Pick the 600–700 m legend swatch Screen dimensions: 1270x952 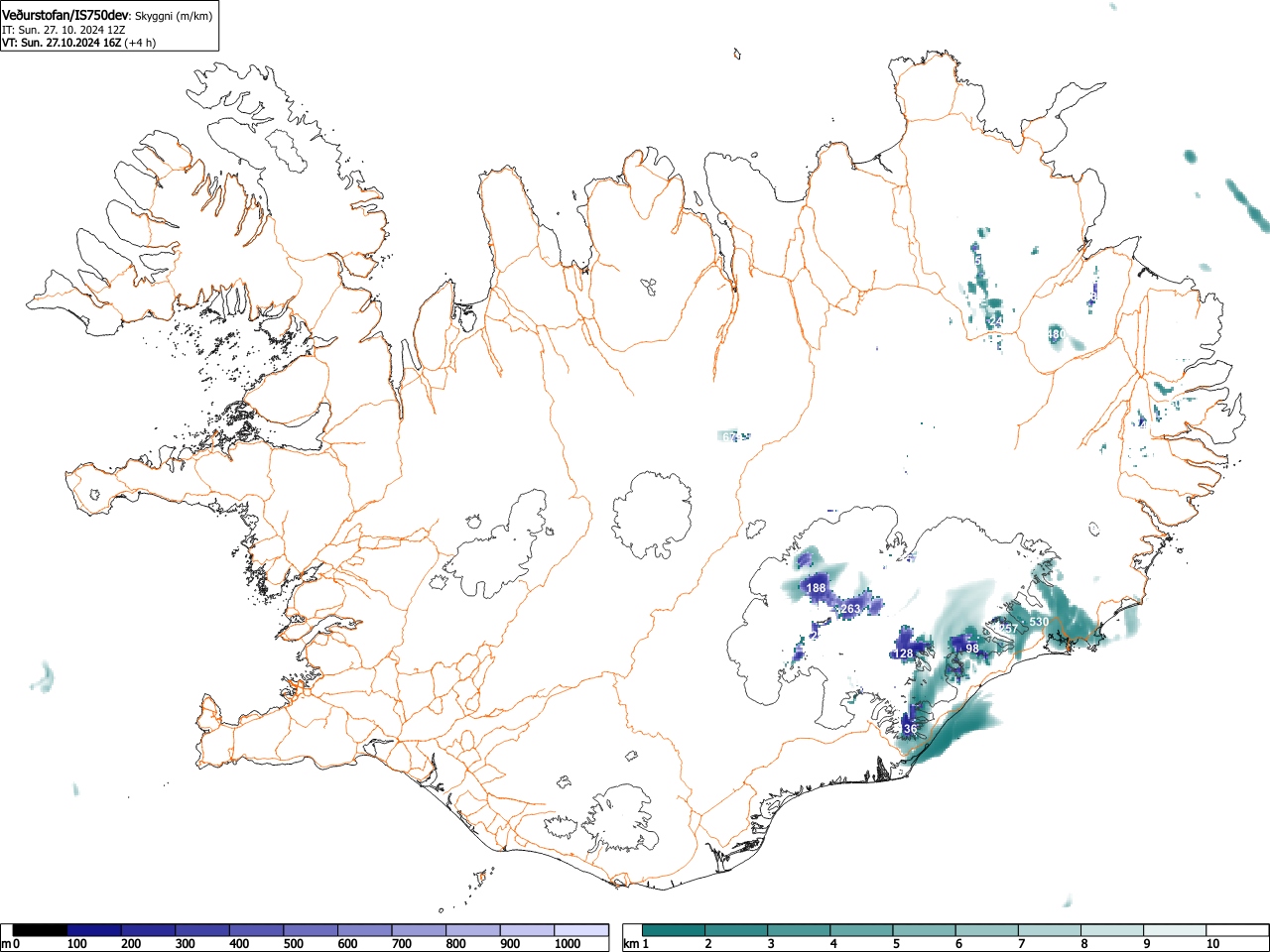365,930
